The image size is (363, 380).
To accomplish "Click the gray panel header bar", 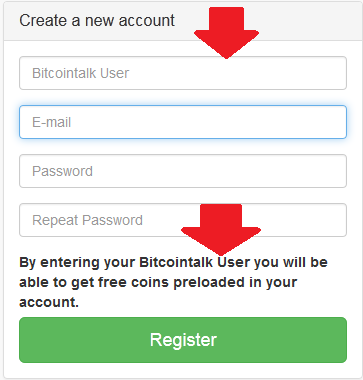I will [x=181, y=21].
